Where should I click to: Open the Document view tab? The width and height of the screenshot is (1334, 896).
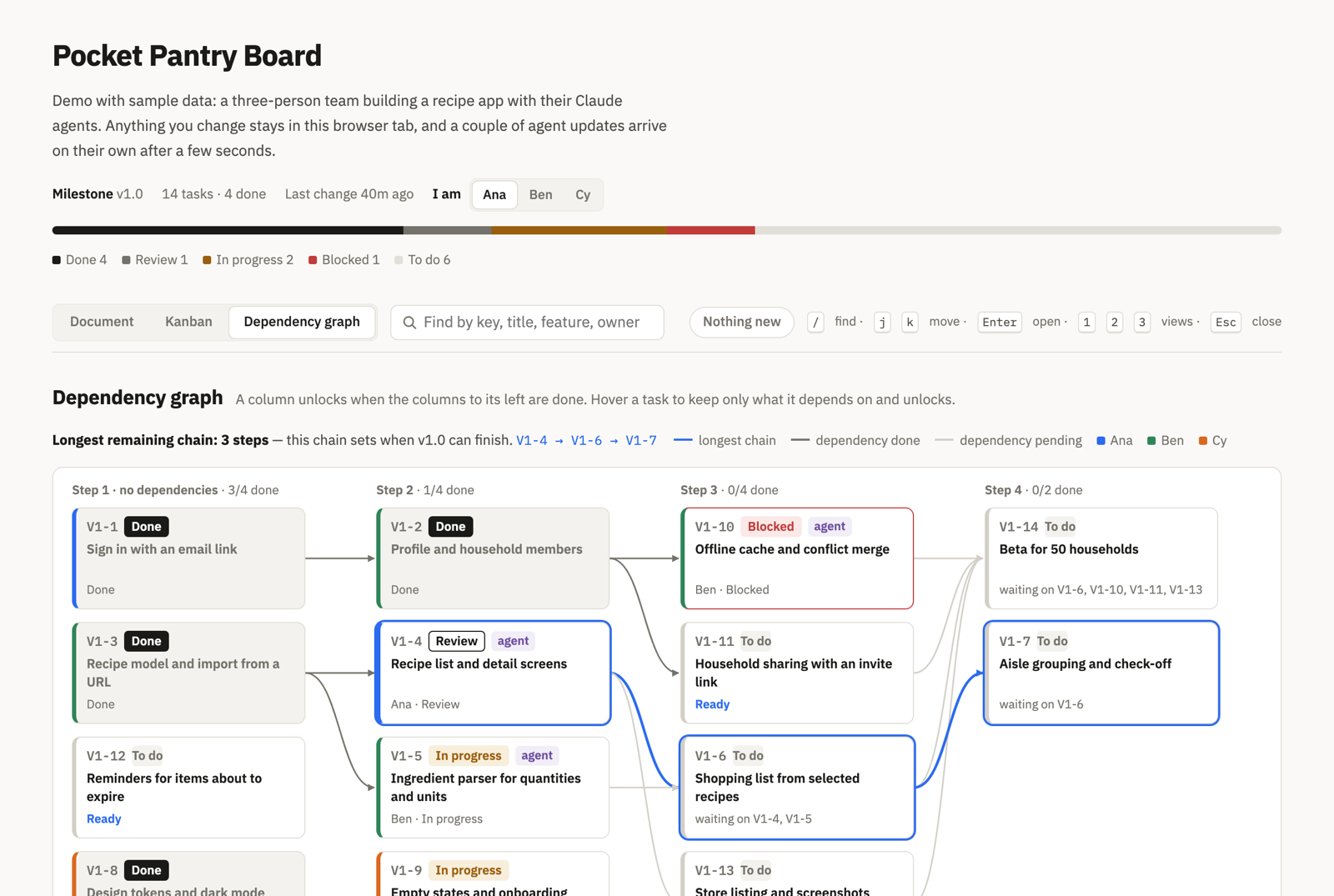[102, 322]
